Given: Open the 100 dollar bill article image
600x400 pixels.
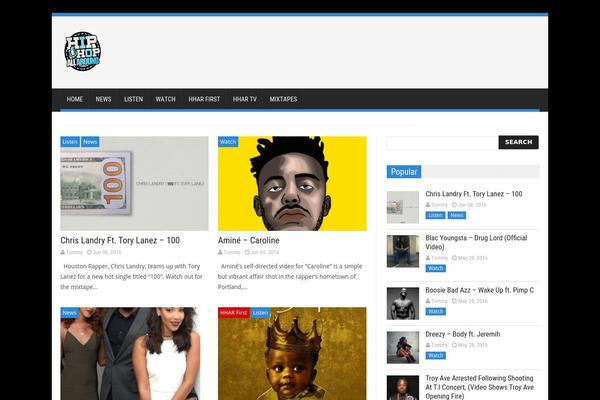Looking at the screenshot, I should pyautogui.click(x=134, y=183).
